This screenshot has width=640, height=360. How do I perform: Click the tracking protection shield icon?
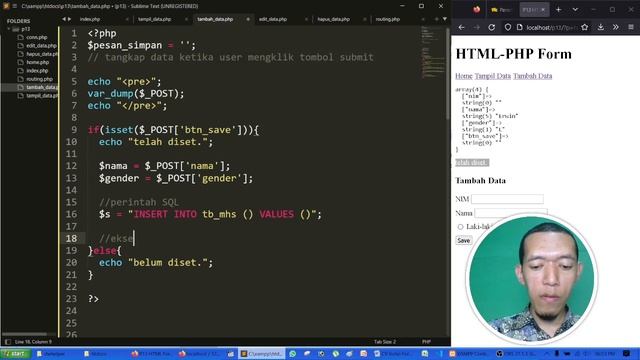[x=508, y=27]
